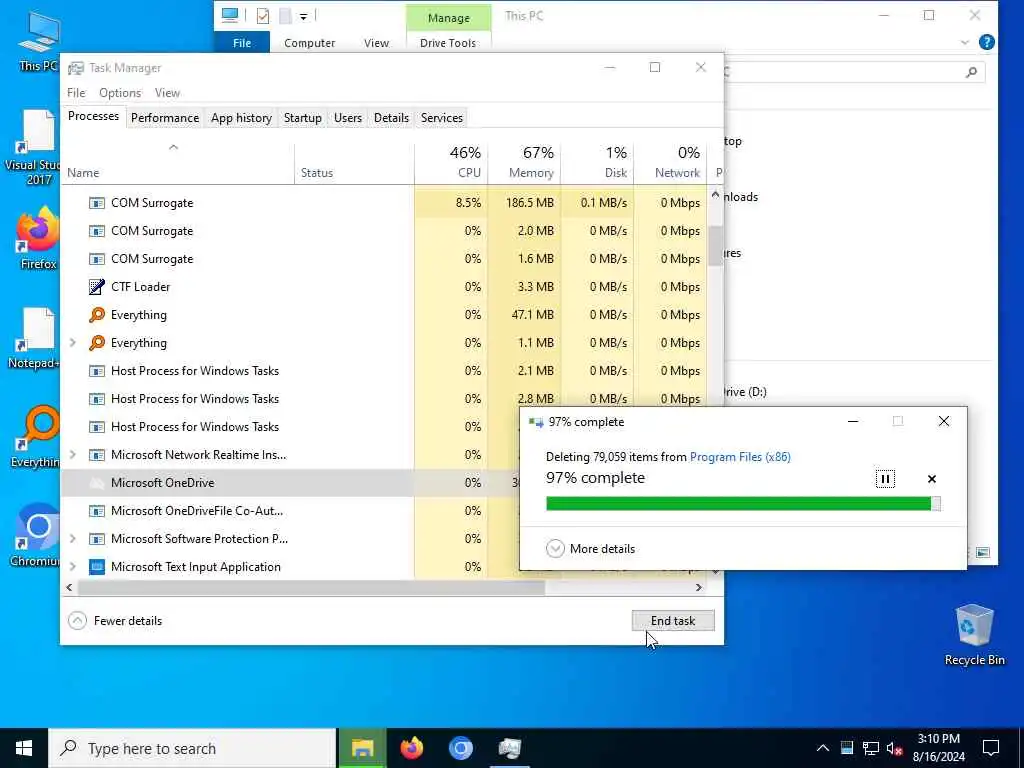
Task: Click Task Manager taskbar icon
Action: (x=509, y=748)
